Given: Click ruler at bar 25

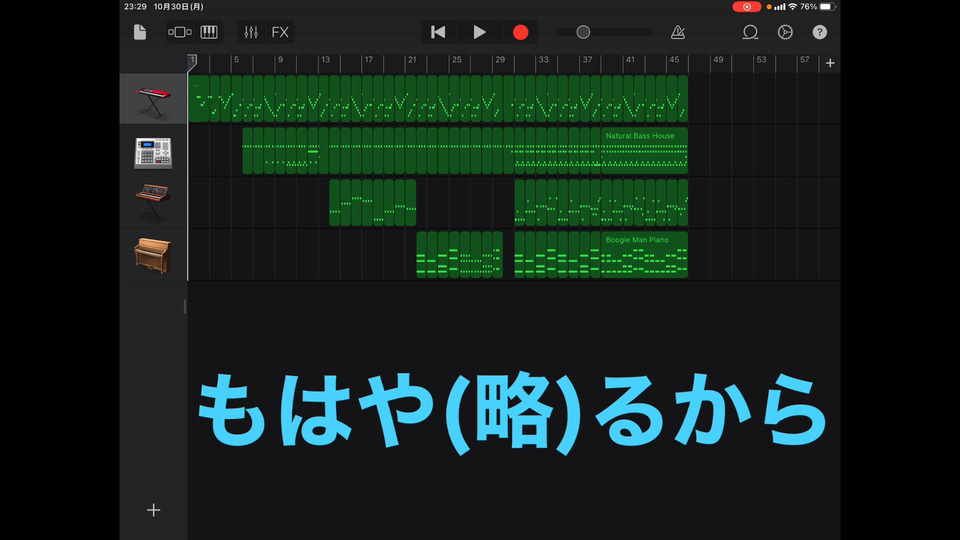Looking at the screenshot, I should click(456, 60).
